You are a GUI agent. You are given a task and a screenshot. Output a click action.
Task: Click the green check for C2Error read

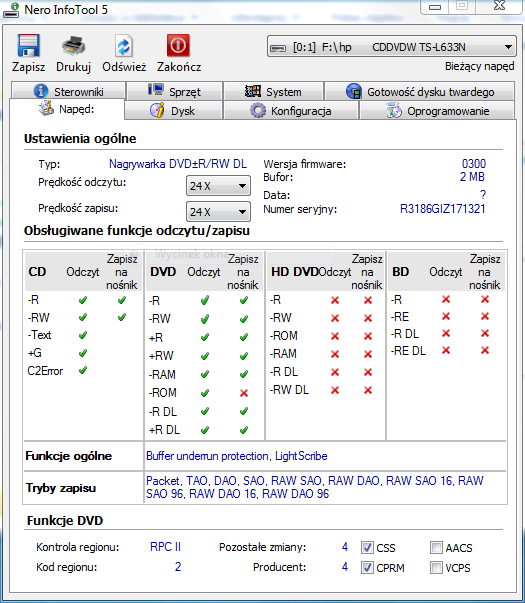(x=83, y=370)
